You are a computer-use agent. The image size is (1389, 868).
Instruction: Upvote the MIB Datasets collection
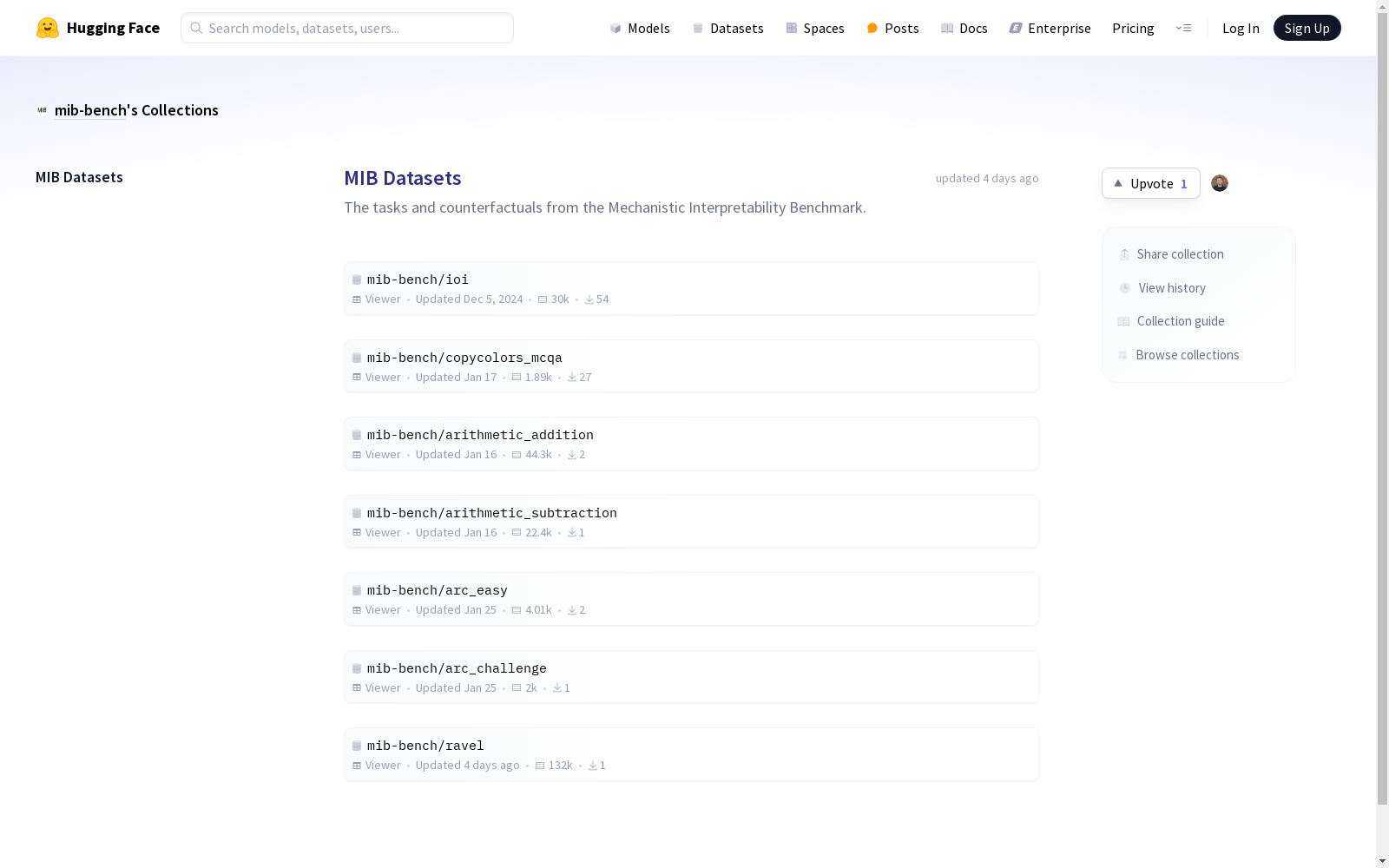pos(1151,183)
